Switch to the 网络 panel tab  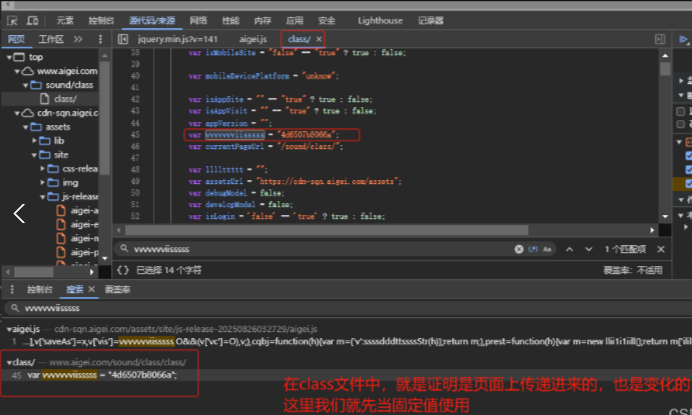198,20
